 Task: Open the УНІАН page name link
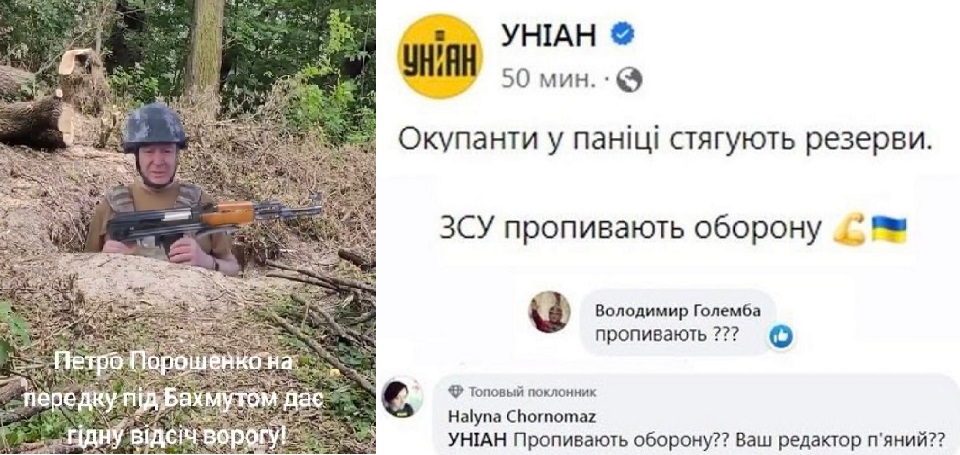(548, 36)
